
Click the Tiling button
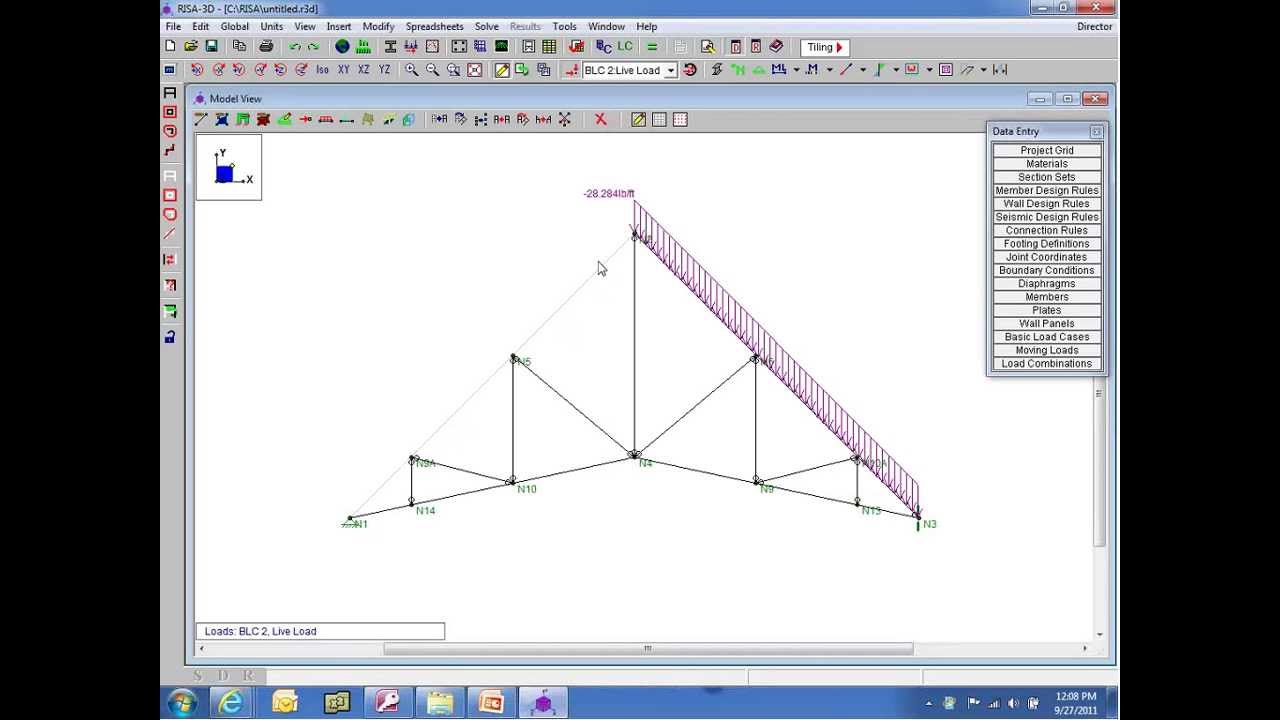point(825,47)
